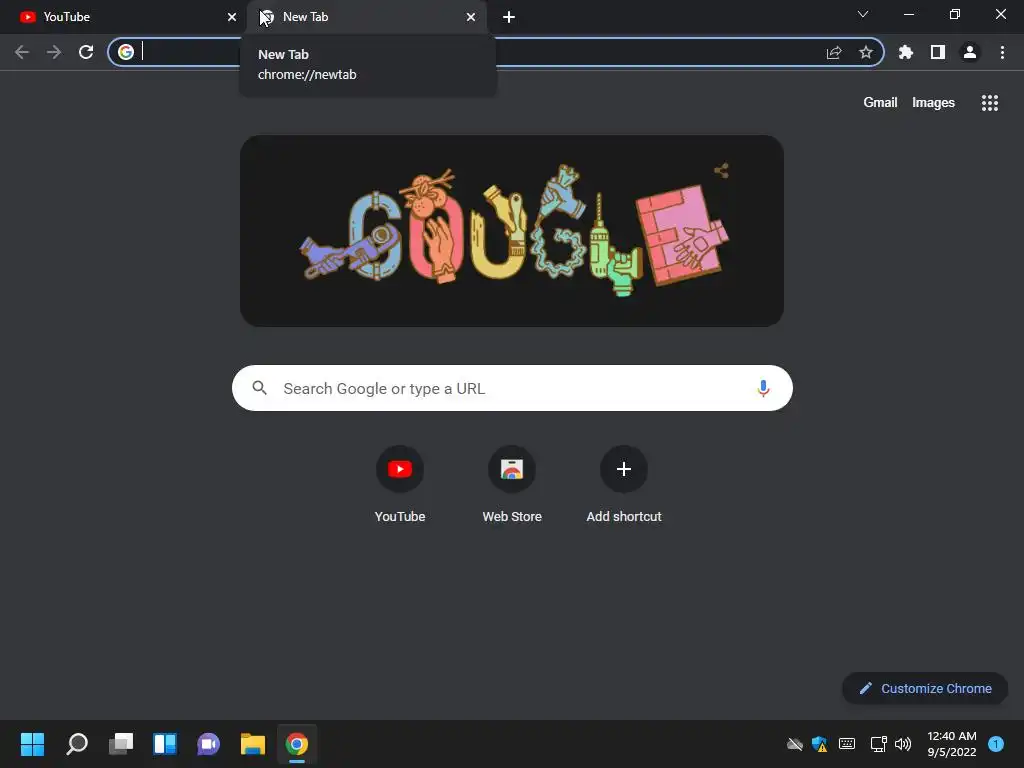Open Task View on the taskbar
The image size is (1024, 768).
point(121,744)
